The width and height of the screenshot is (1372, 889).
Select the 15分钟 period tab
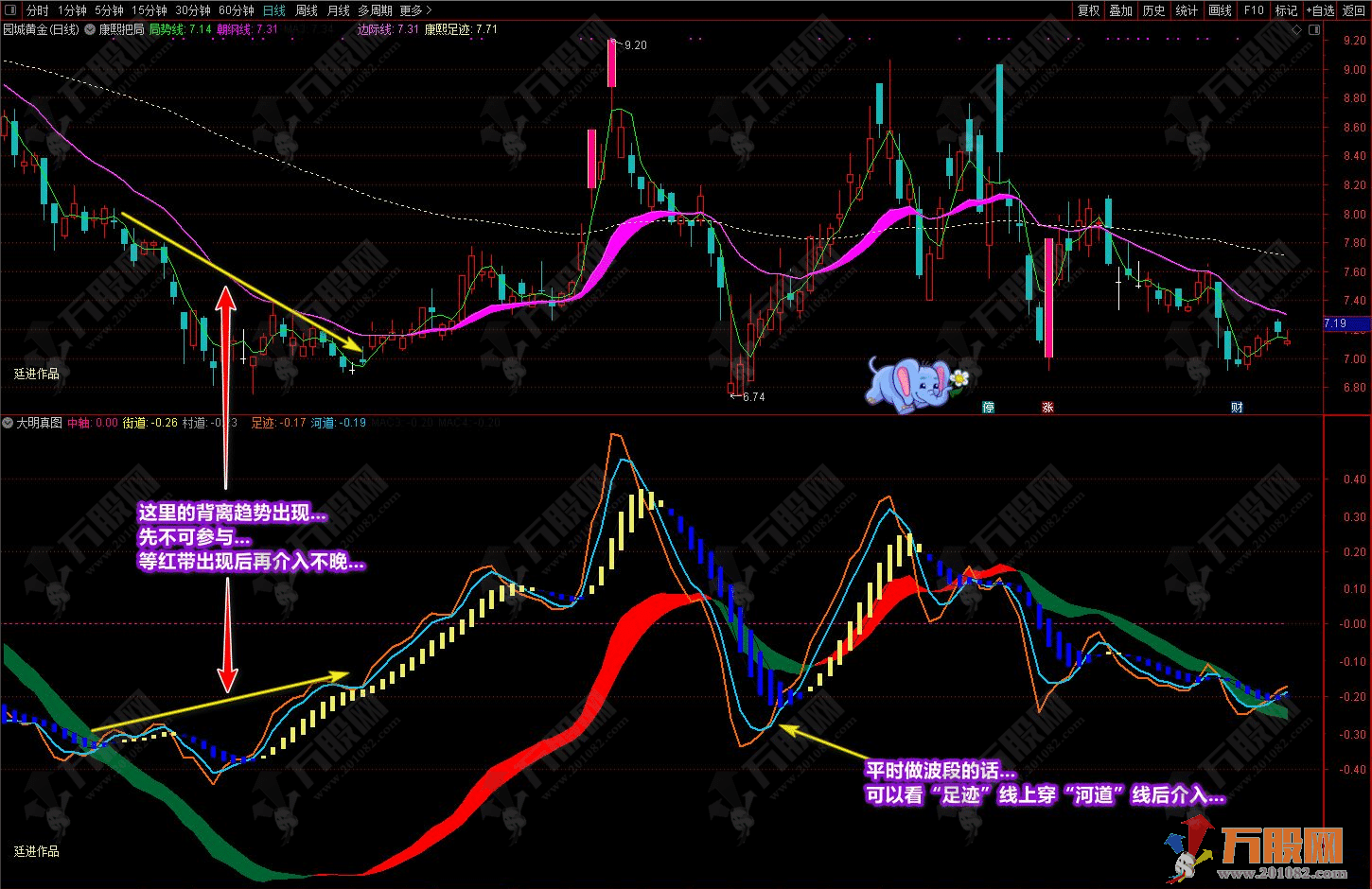[149, 10]
